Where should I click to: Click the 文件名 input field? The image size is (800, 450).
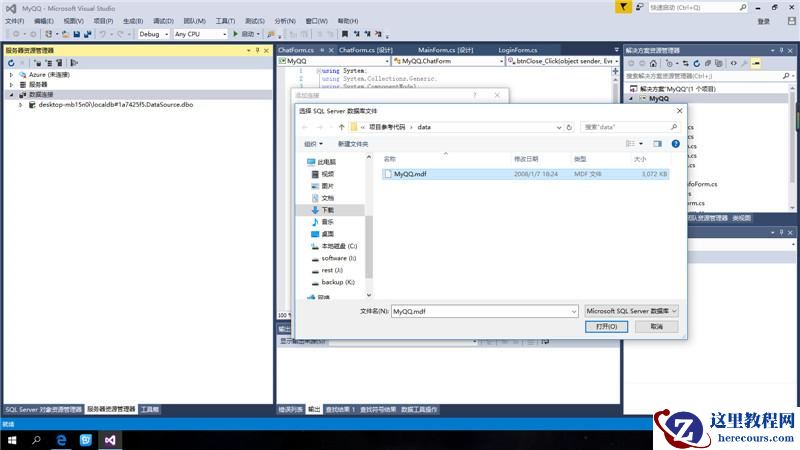[484, 311]
